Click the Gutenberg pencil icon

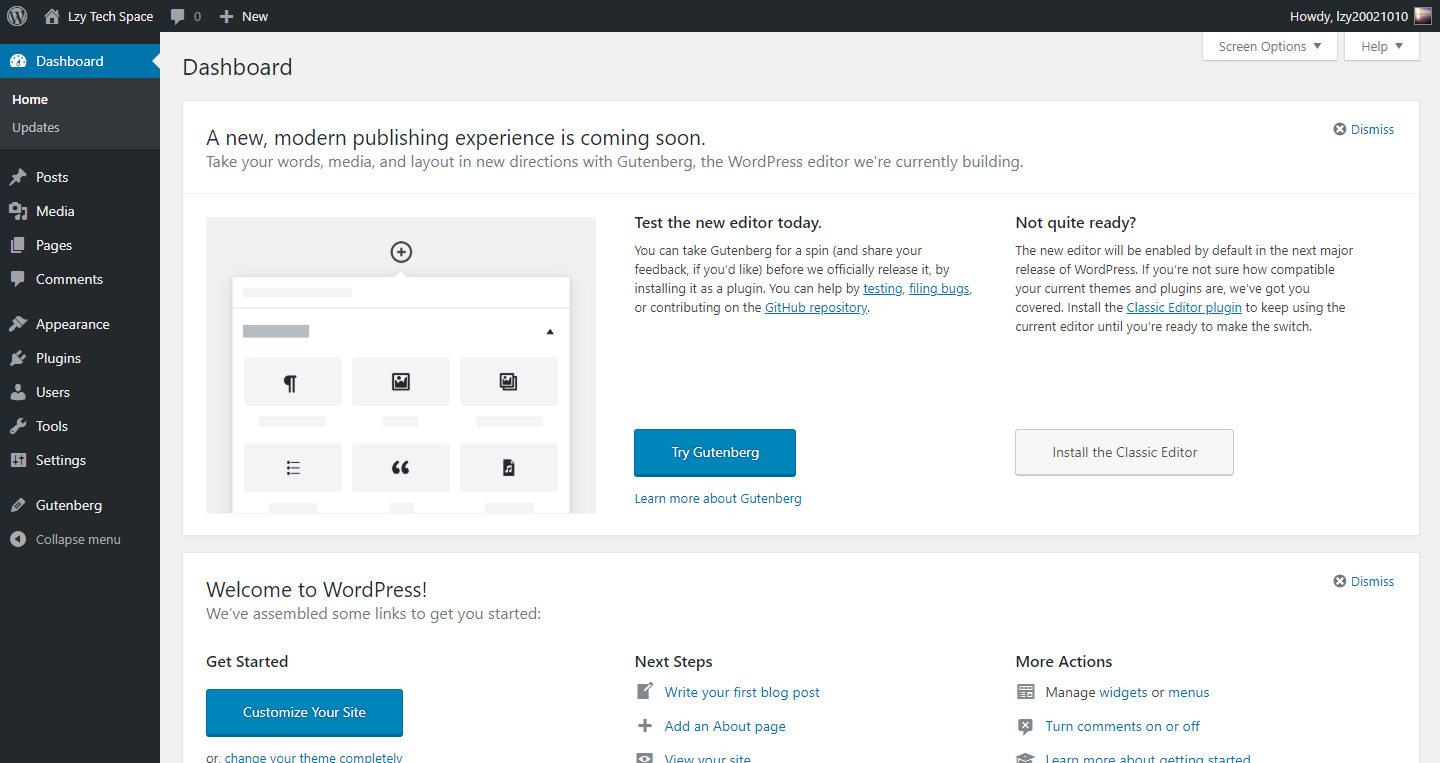[x=18, y=505]
